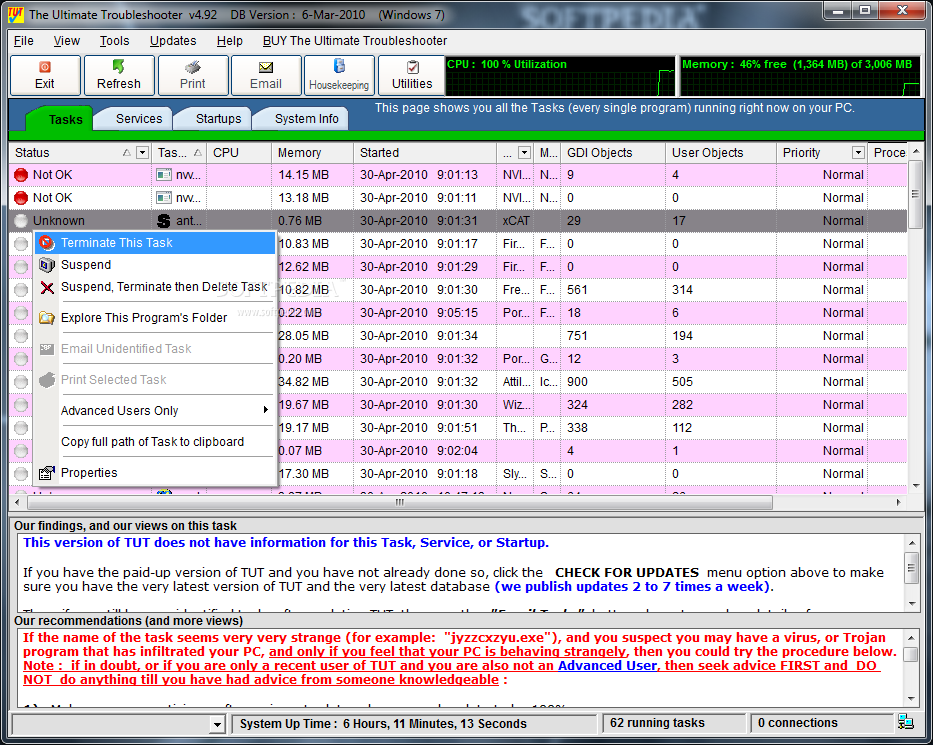Open the Tools menu
This screenshot has height=745, width=933.
[x=114, y=40]
